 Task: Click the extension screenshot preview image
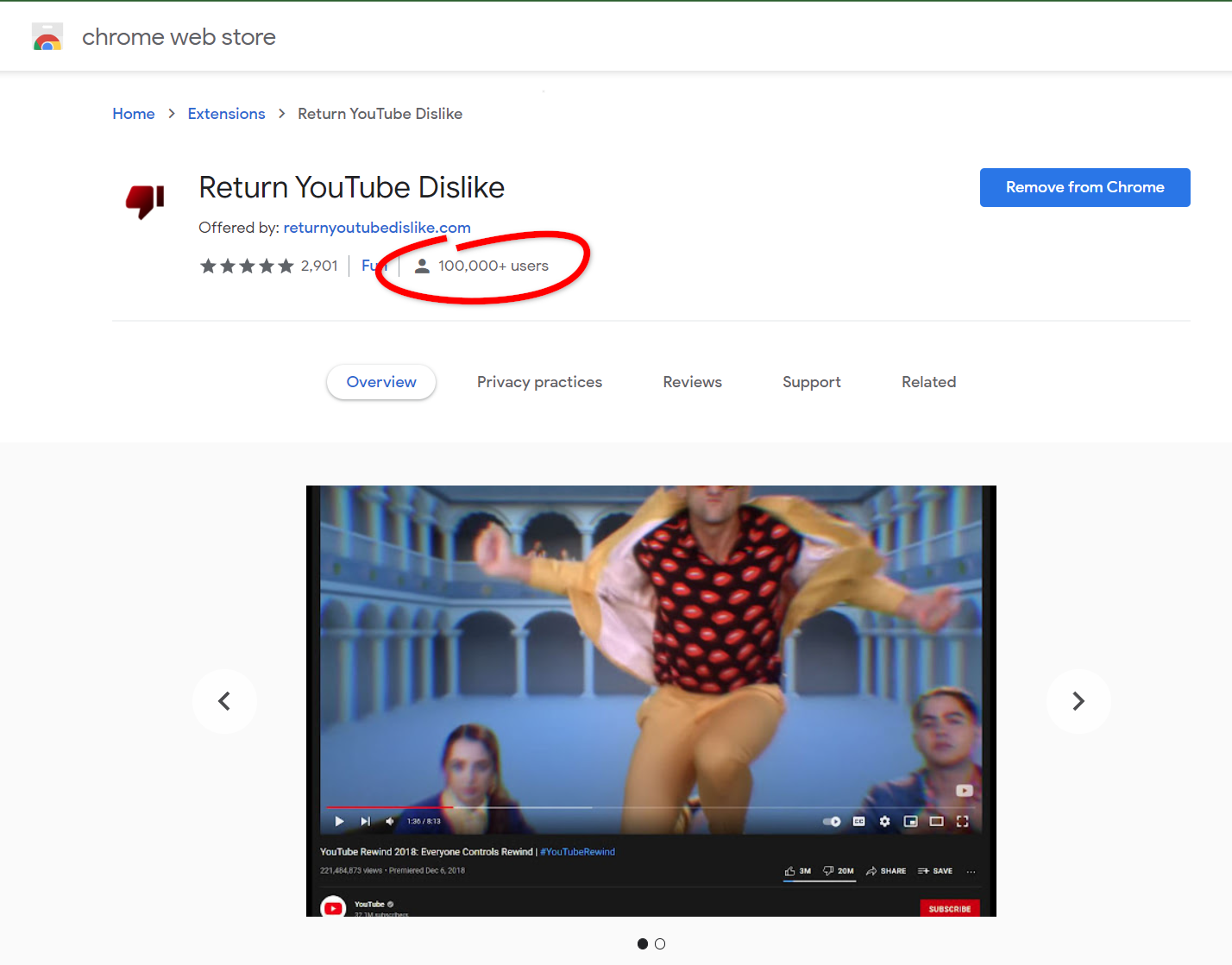(x=651, y=701)
